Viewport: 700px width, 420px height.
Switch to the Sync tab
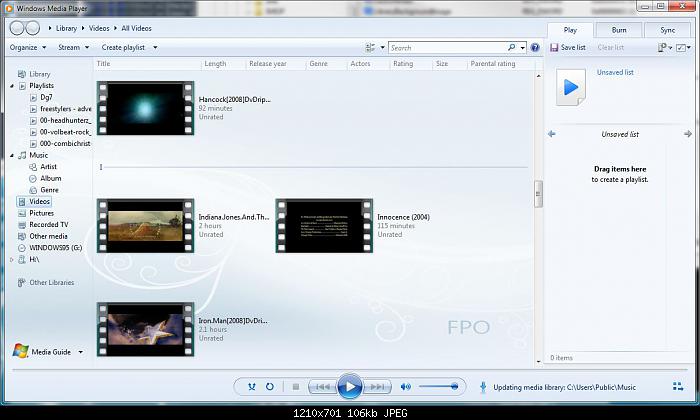(x=667, y=30)
